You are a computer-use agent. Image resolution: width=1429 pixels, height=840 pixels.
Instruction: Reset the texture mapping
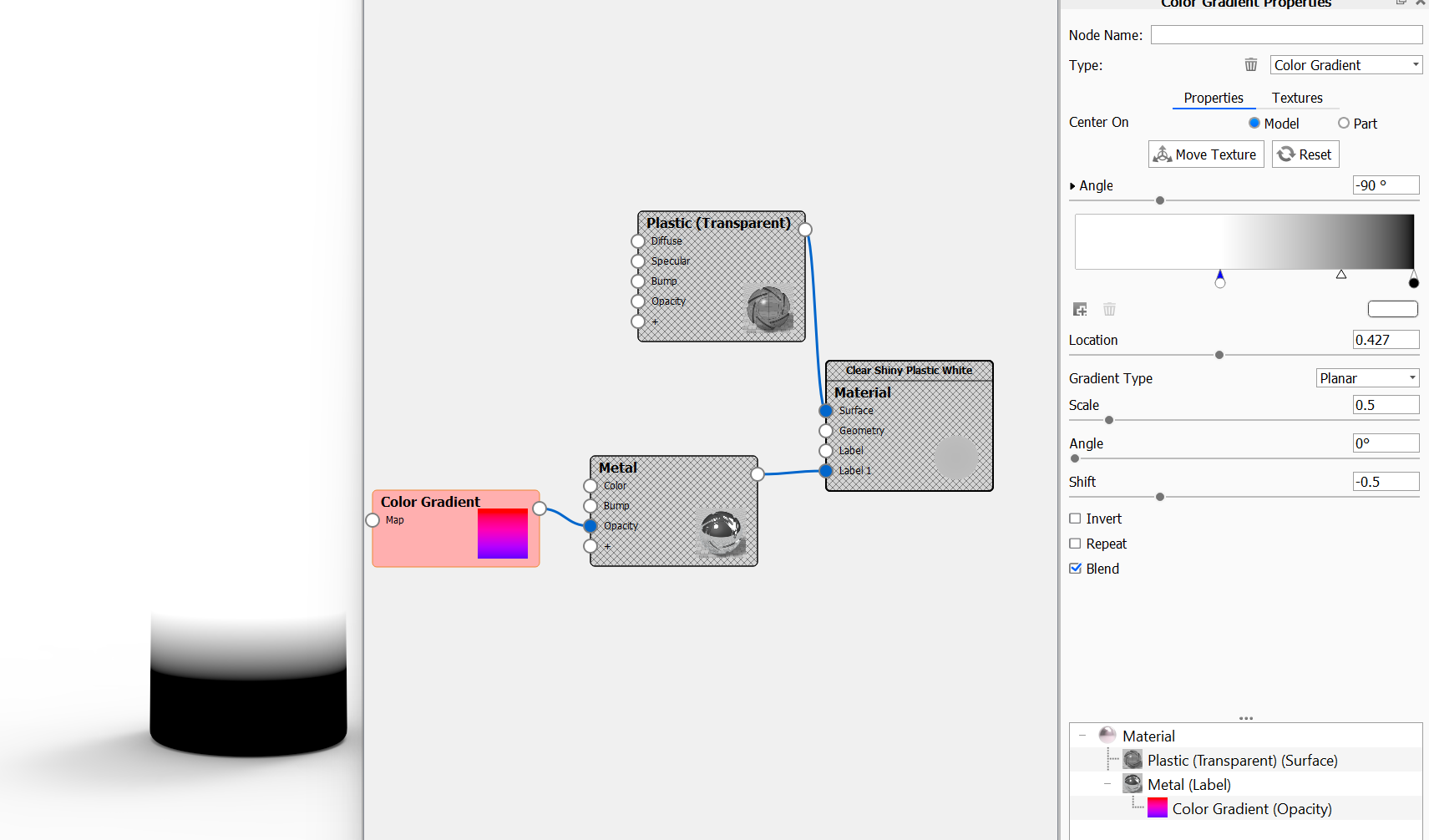1305,154
